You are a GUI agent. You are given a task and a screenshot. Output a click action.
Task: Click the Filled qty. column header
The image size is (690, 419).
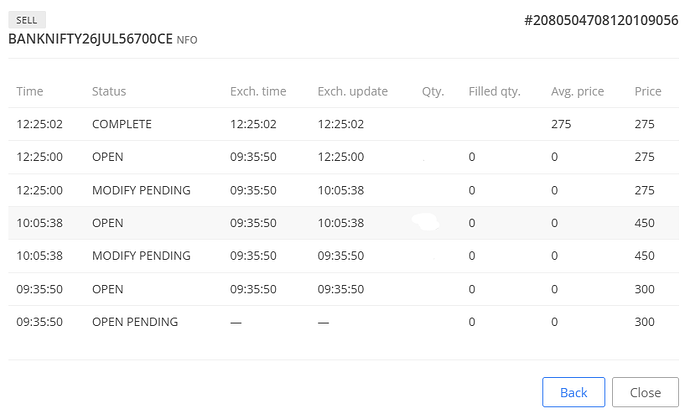pos(495,92)
